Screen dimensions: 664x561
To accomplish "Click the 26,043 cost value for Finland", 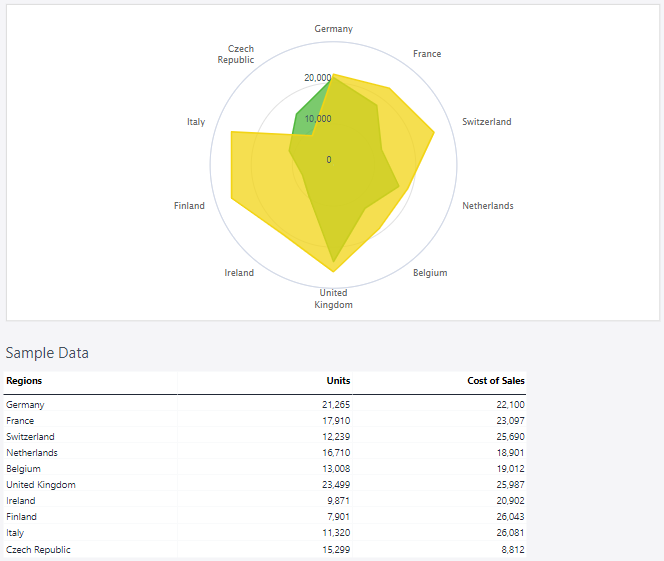I will [510, 517].
